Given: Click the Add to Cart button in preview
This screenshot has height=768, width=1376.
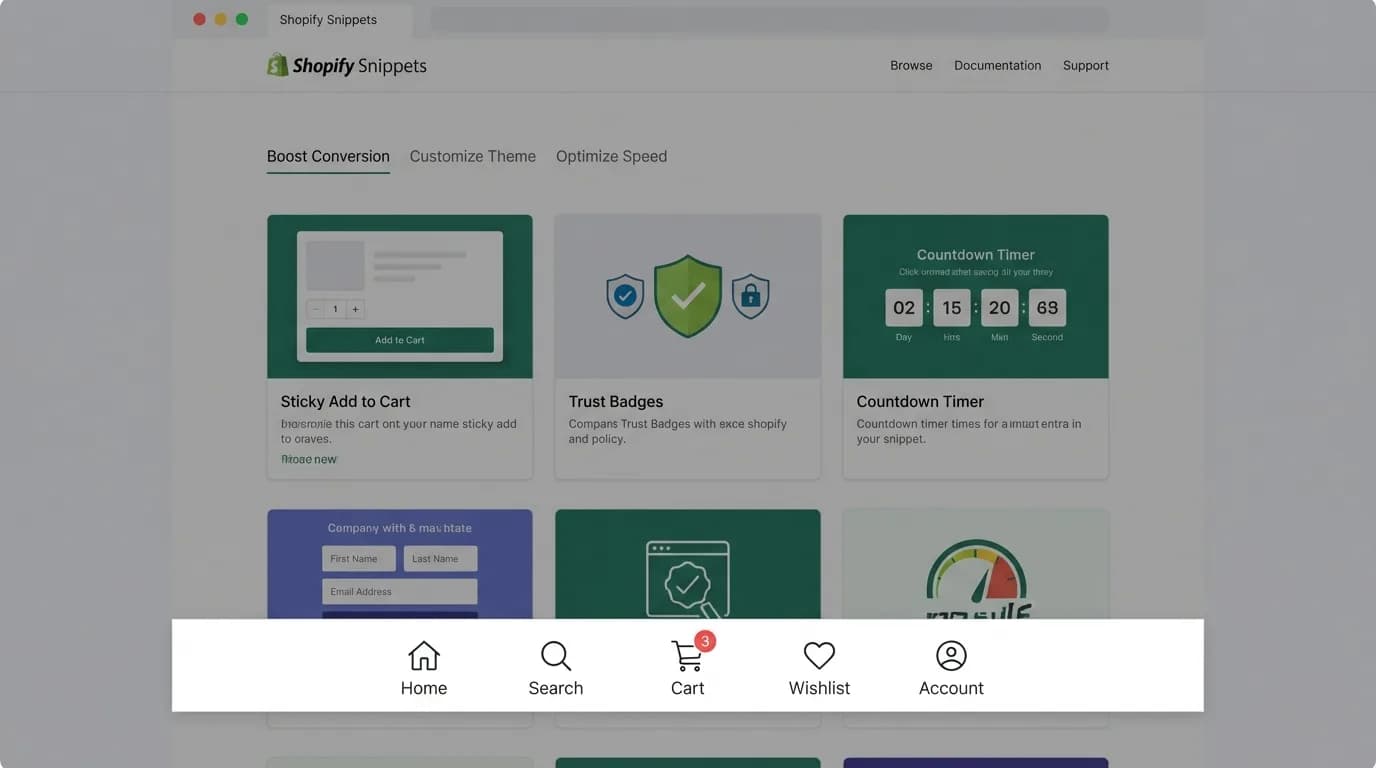Looking at the screenshot, I should 400,340.
